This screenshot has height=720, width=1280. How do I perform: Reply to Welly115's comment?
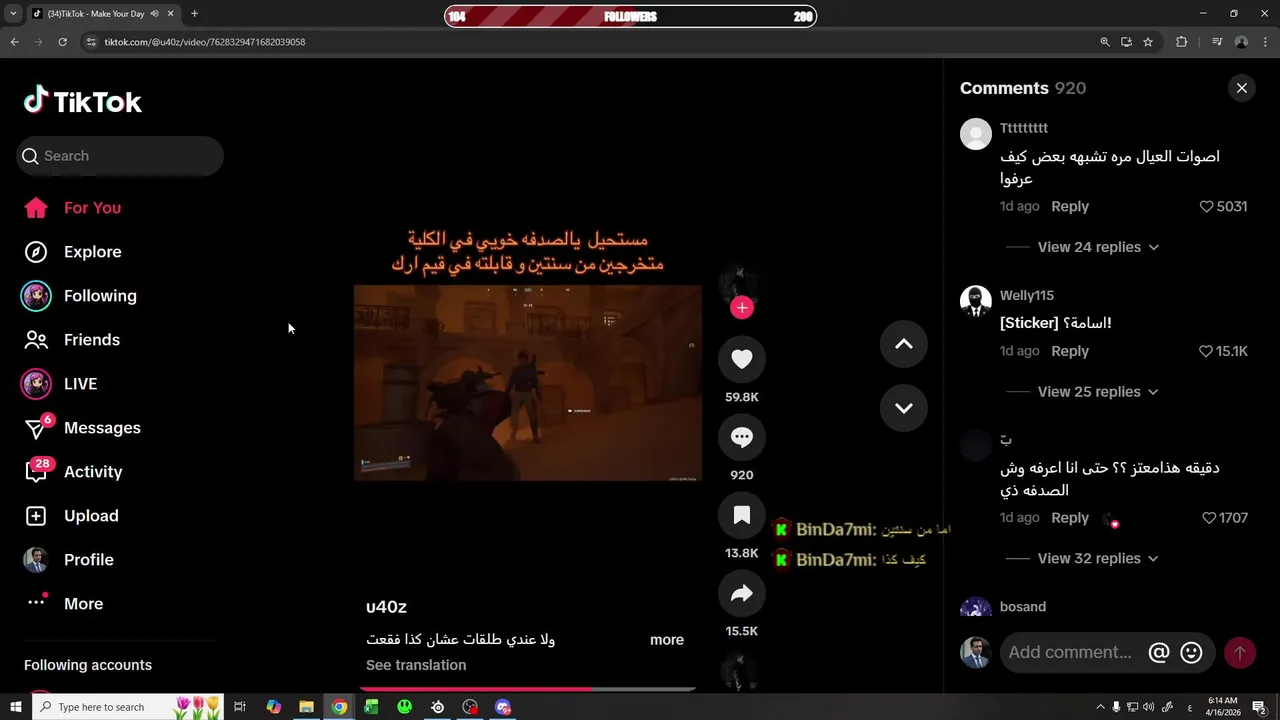(x=1070, y=351)
